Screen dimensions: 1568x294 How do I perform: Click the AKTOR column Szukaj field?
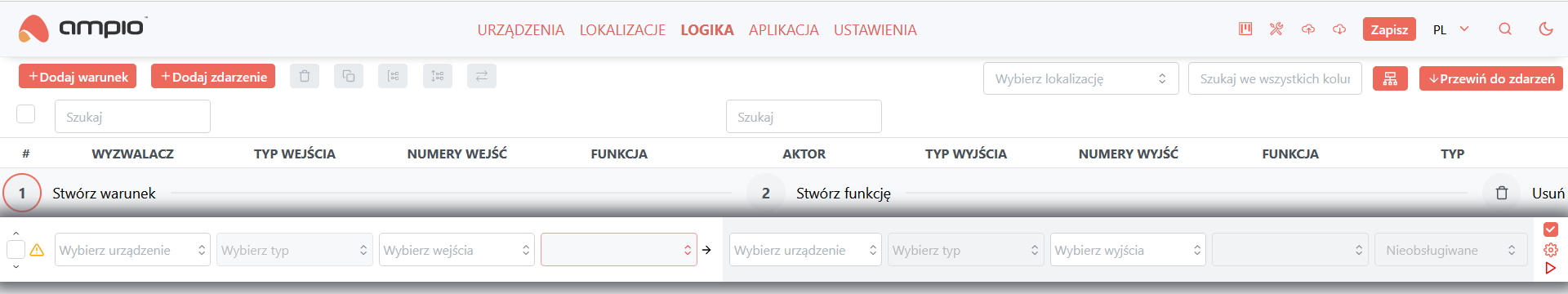[x=804, y=117]
